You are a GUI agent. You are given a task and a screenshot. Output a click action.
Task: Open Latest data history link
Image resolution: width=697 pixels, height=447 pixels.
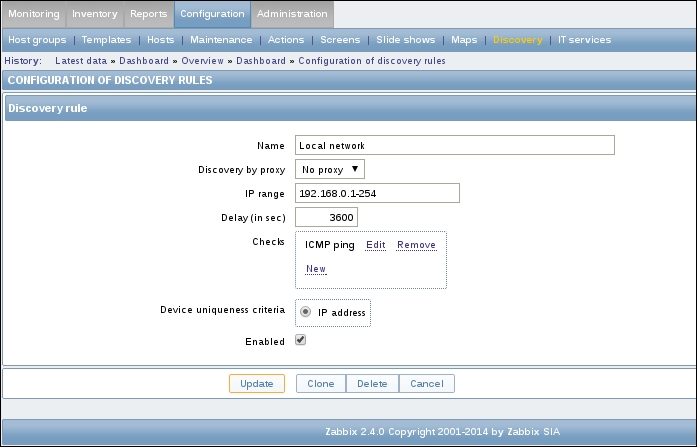(x=82, y=61)
